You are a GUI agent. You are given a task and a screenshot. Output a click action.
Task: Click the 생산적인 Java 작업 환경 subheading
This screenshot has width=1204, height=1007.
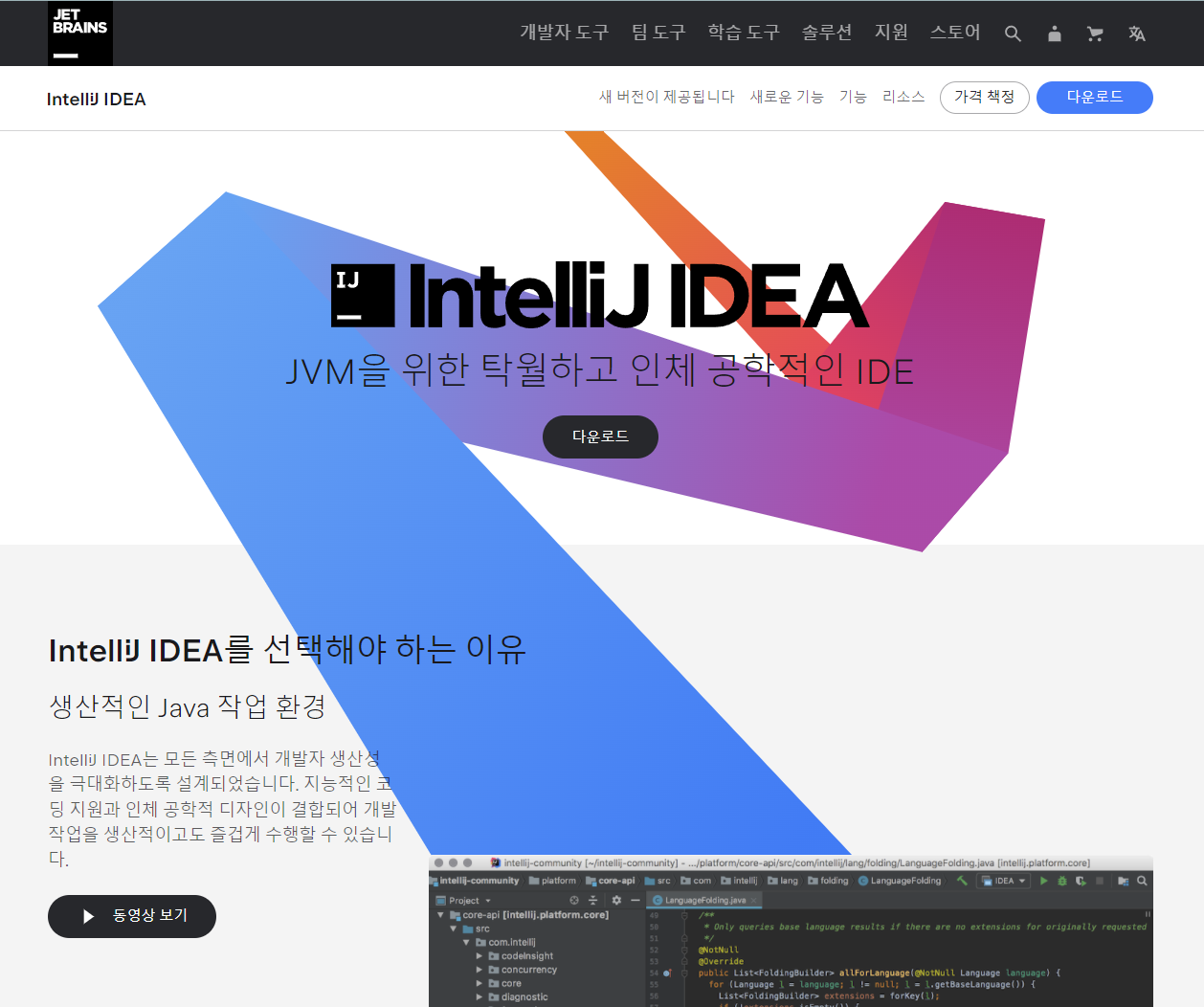[188, 706]
